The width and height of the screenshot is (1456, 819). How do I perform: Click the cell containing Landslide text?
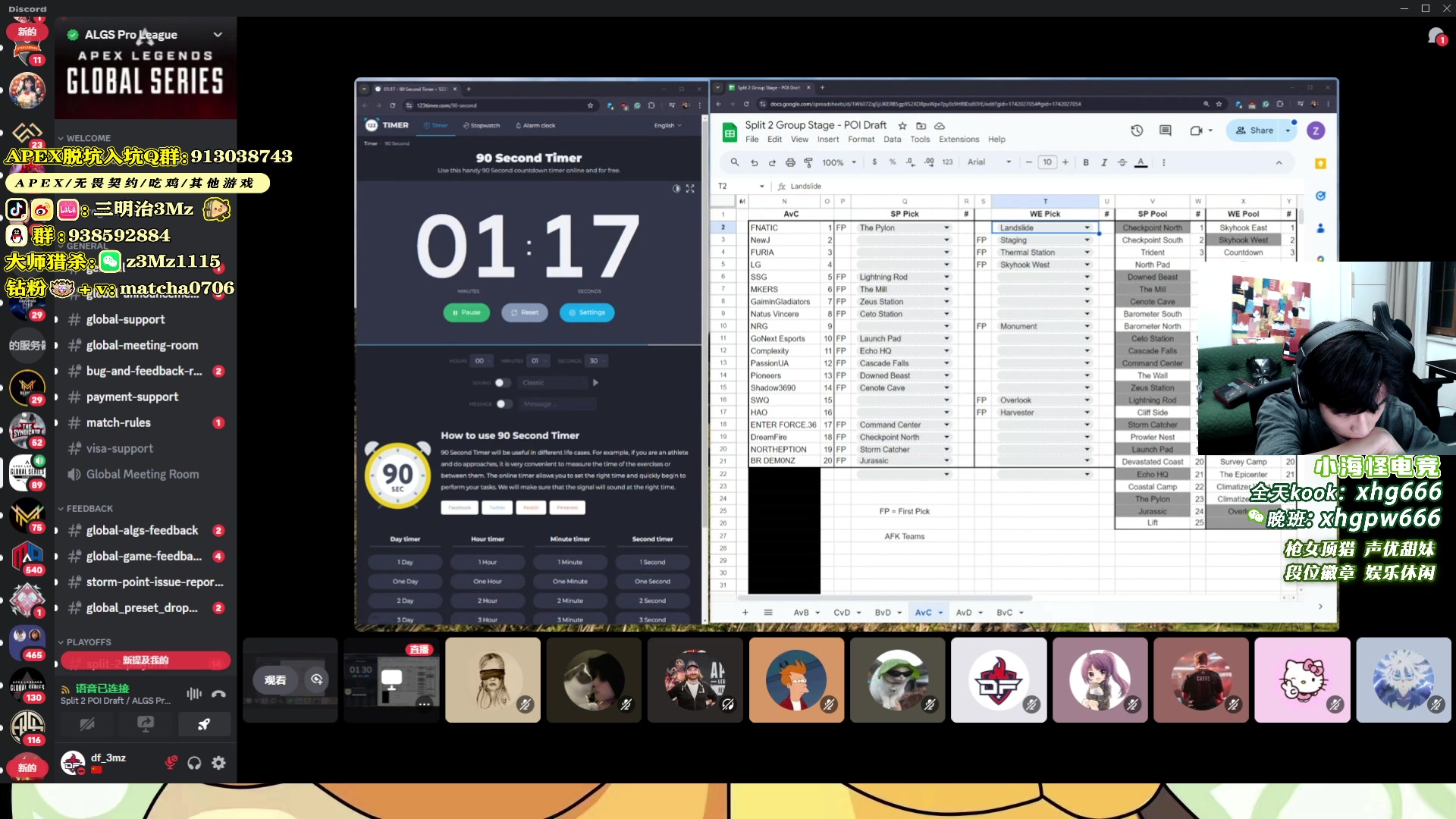coord(1045,227)
